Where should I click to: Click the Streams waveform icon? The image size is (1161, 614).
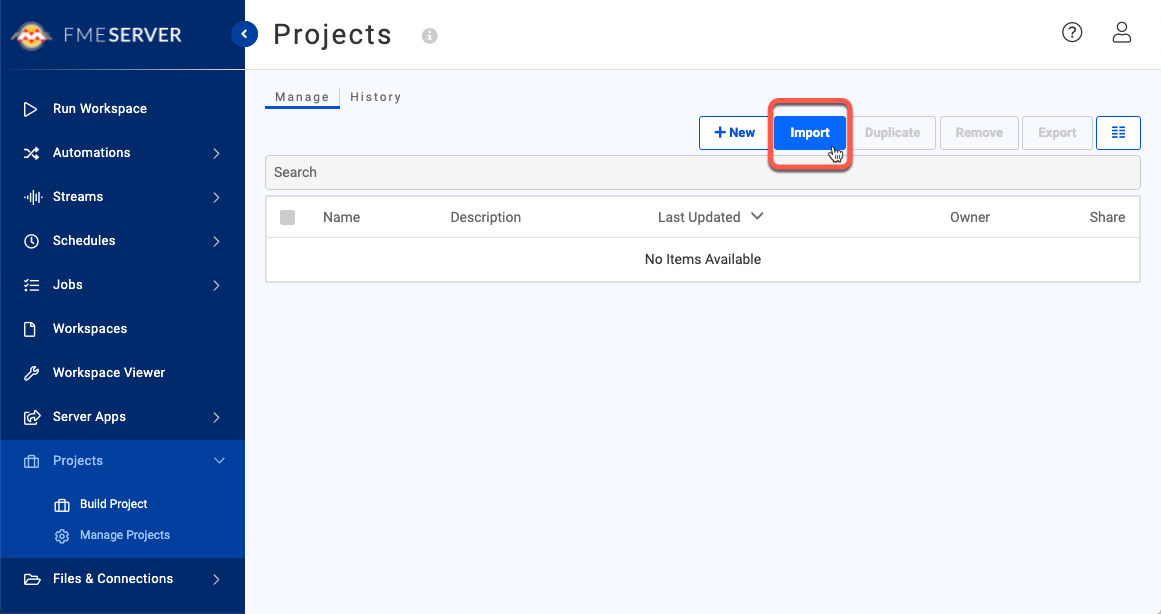tap(31, 197)
